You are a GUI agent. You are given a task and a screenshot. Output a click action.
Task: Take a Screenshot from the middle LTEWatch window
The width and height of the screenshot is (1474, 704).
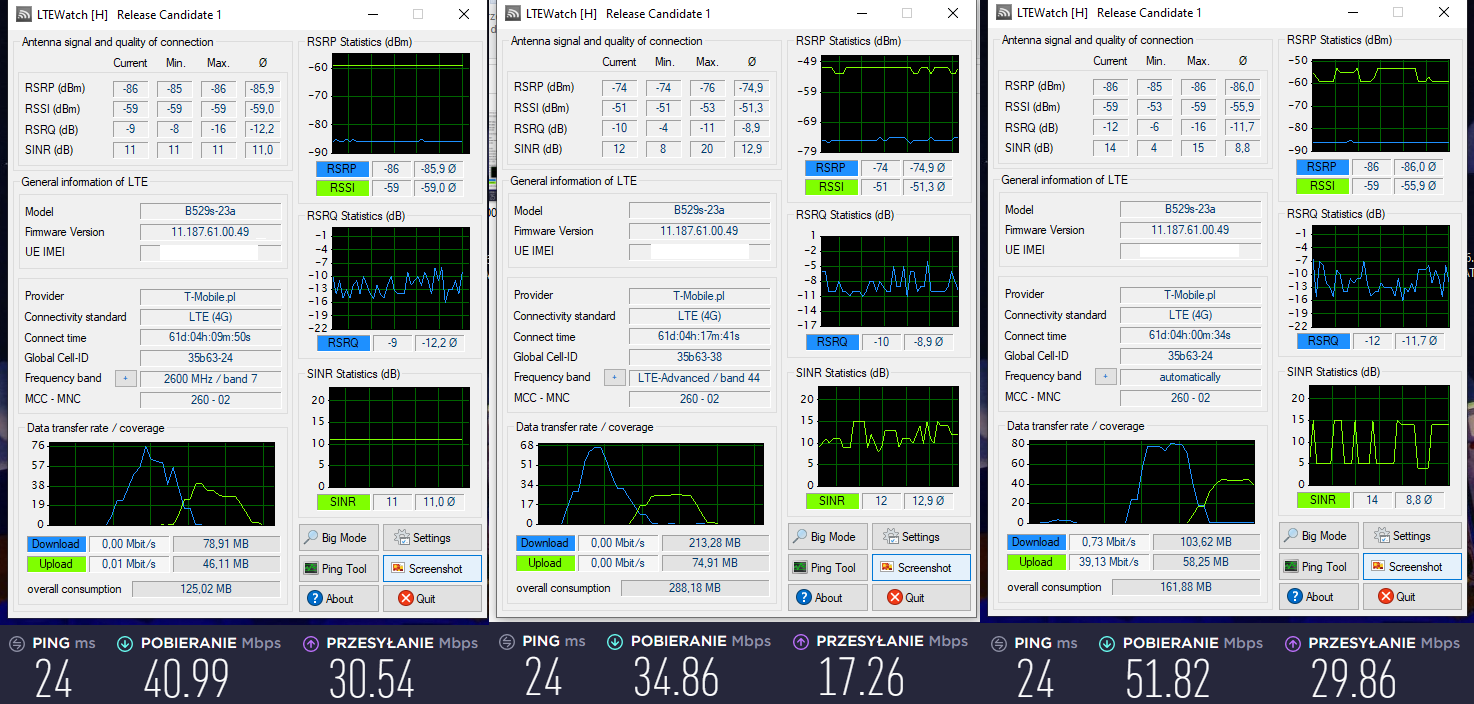(x=921, y=568)
